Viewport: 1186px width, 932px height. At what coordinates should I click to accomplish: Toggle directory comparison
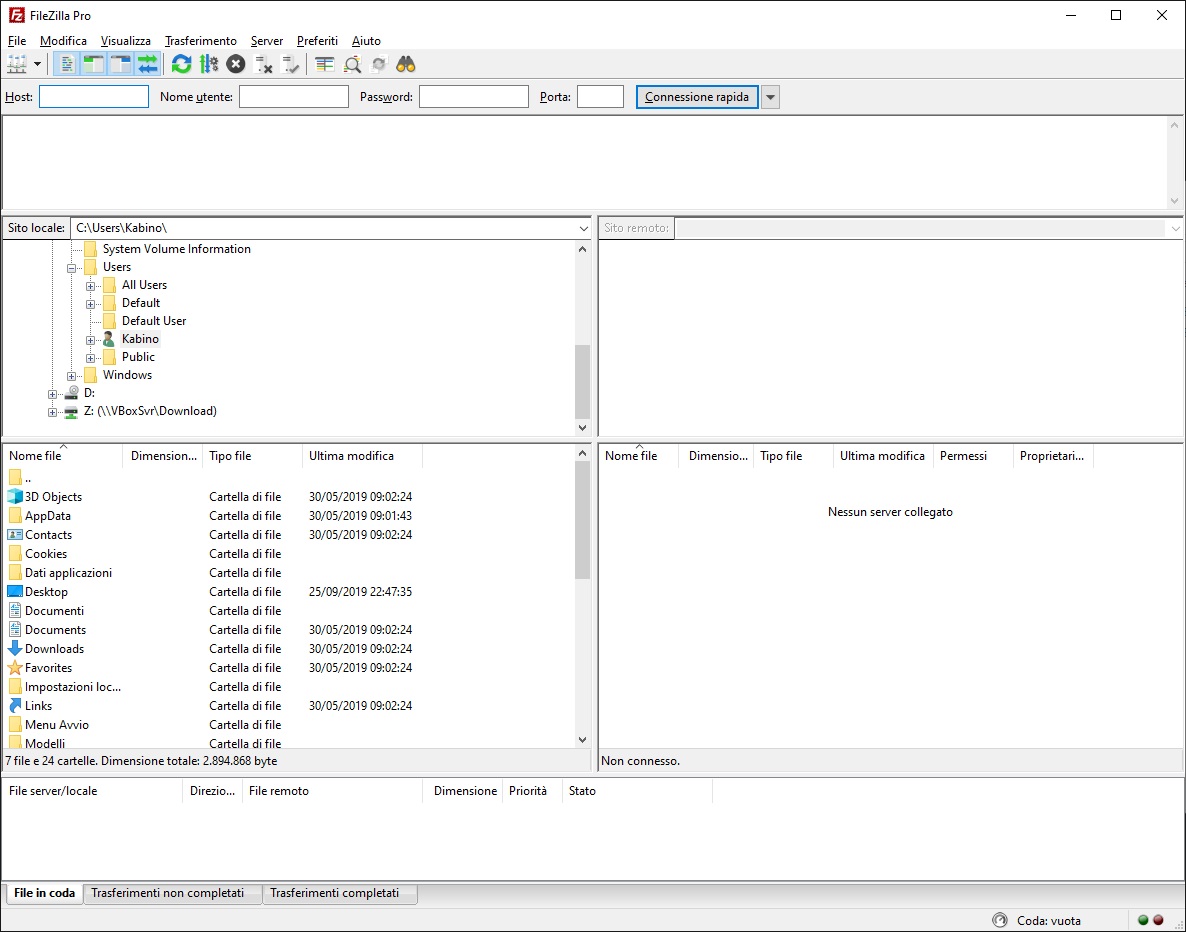click(352, 64)
